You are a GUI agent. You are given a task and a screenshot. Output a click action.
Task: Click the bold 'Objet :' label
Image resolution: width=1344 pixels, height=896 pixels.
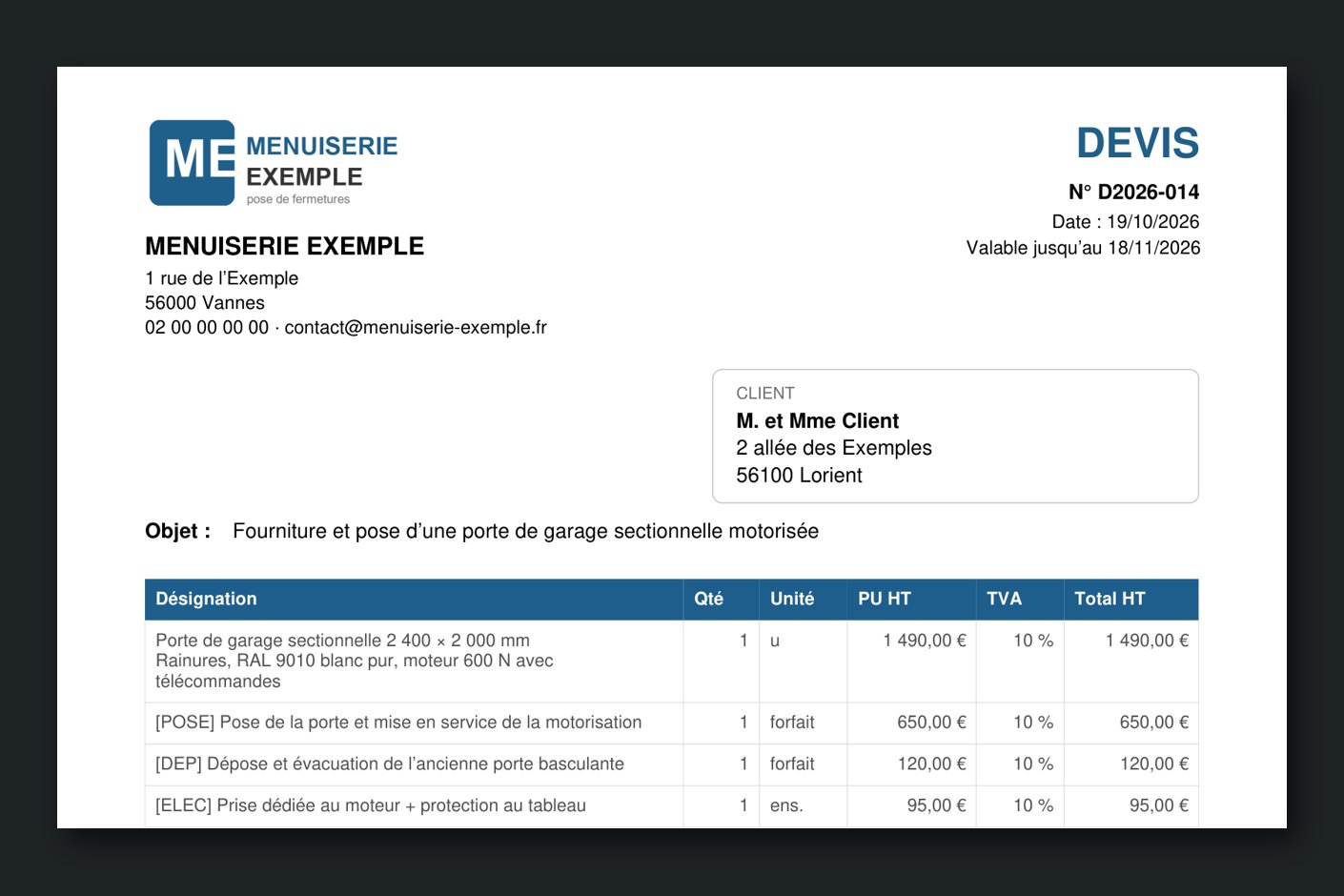coord(178,531)
